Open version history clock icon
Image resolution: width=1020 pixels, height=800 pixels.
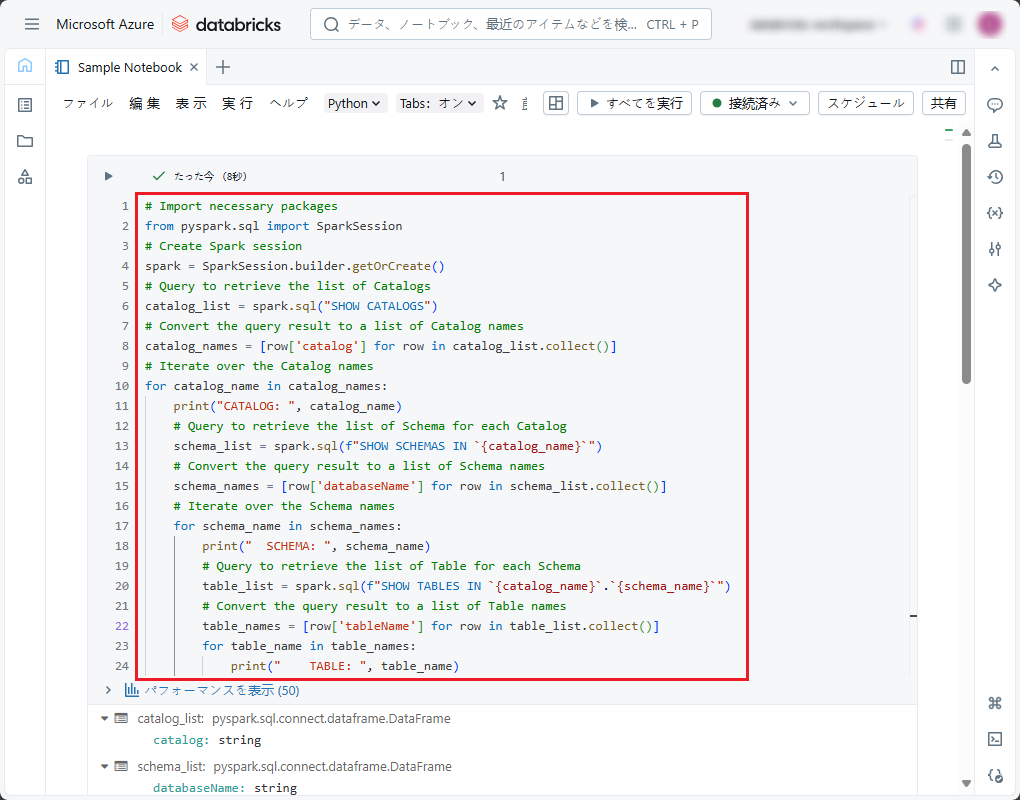[994, 177]
